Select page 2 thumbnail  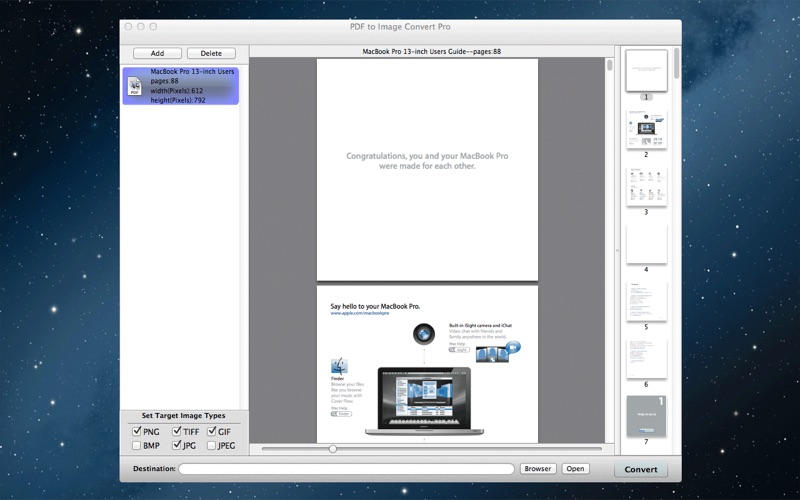point(646,129)
